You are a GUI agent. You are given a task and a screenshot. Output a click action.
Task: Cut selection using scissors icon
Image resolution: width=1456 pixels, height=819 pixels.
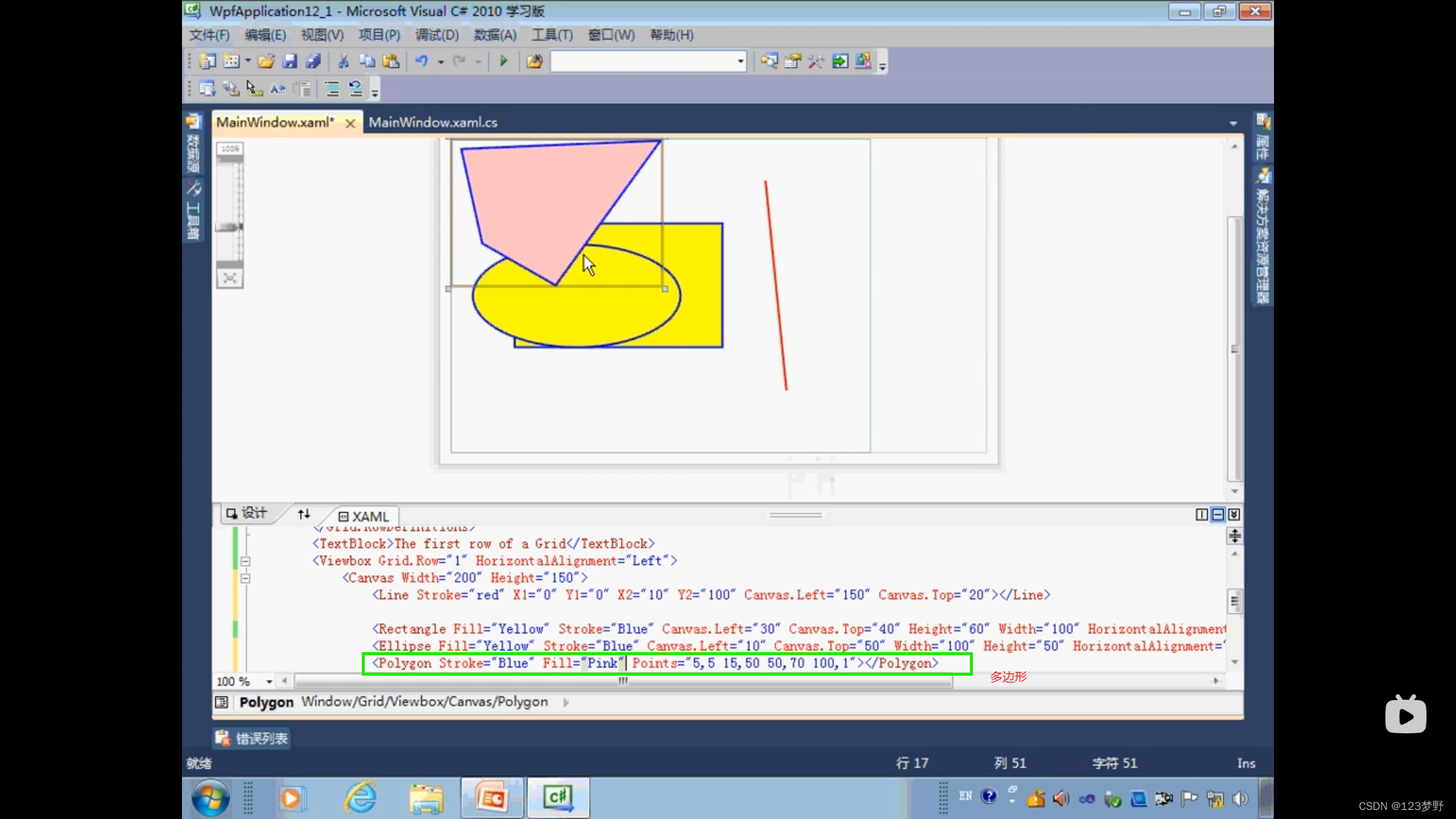[x=344, y=61]
